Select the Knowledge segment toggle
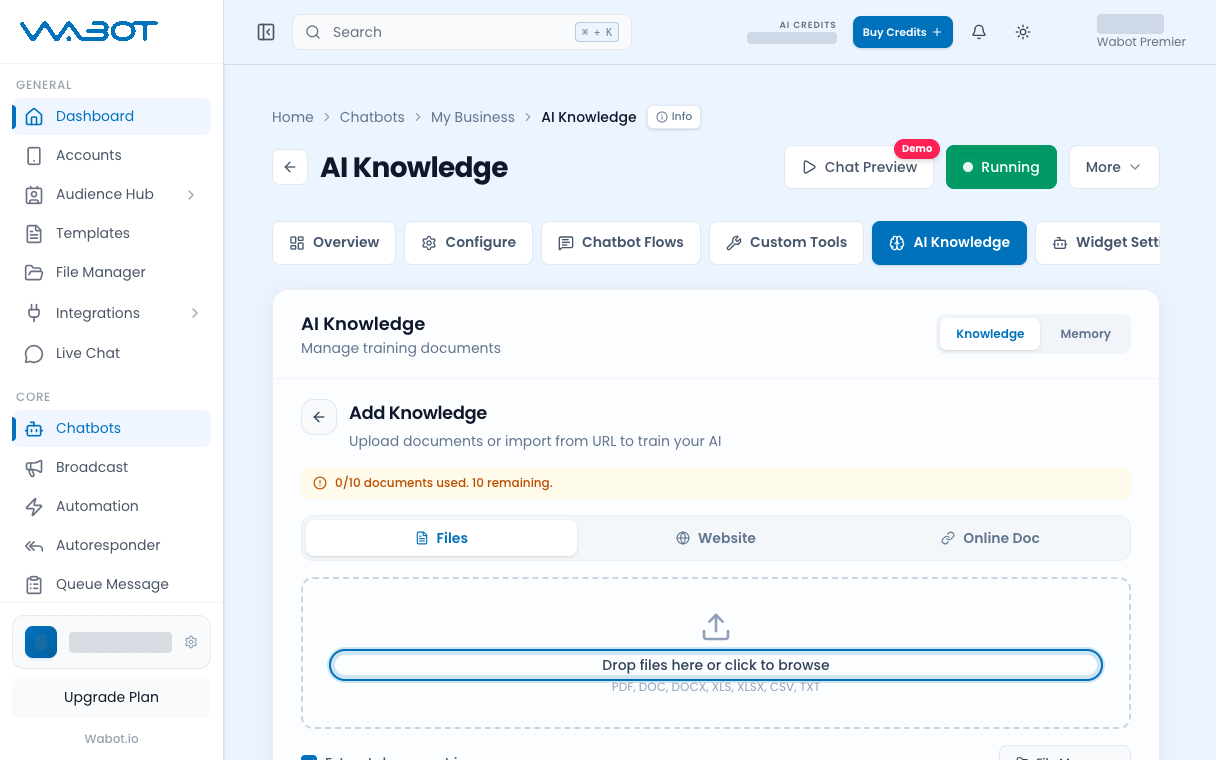 pyautogui.click(x=990, y=334)
